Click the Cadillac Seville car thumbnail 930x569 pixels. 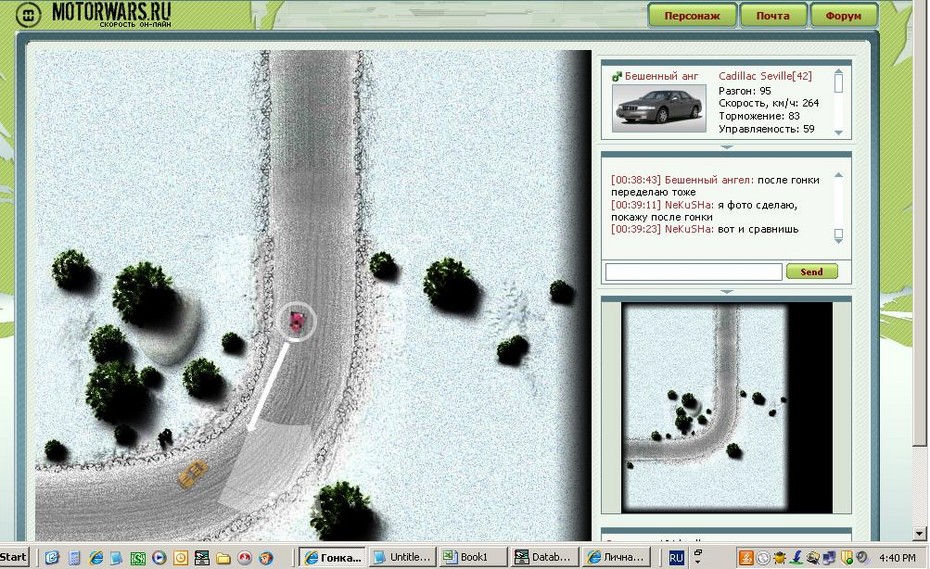pos(659,108)
